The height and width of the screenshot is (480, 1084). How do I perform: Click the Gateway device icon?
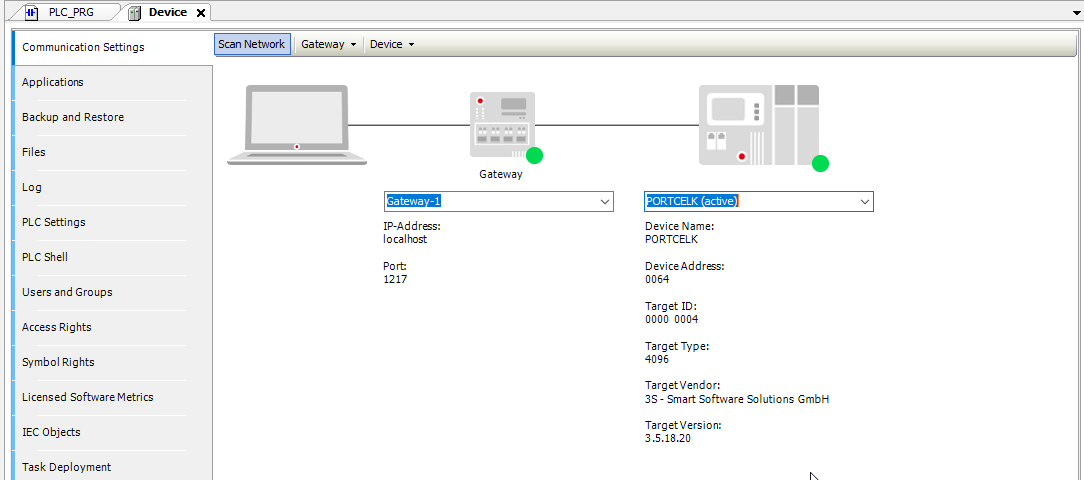[502, 124]
